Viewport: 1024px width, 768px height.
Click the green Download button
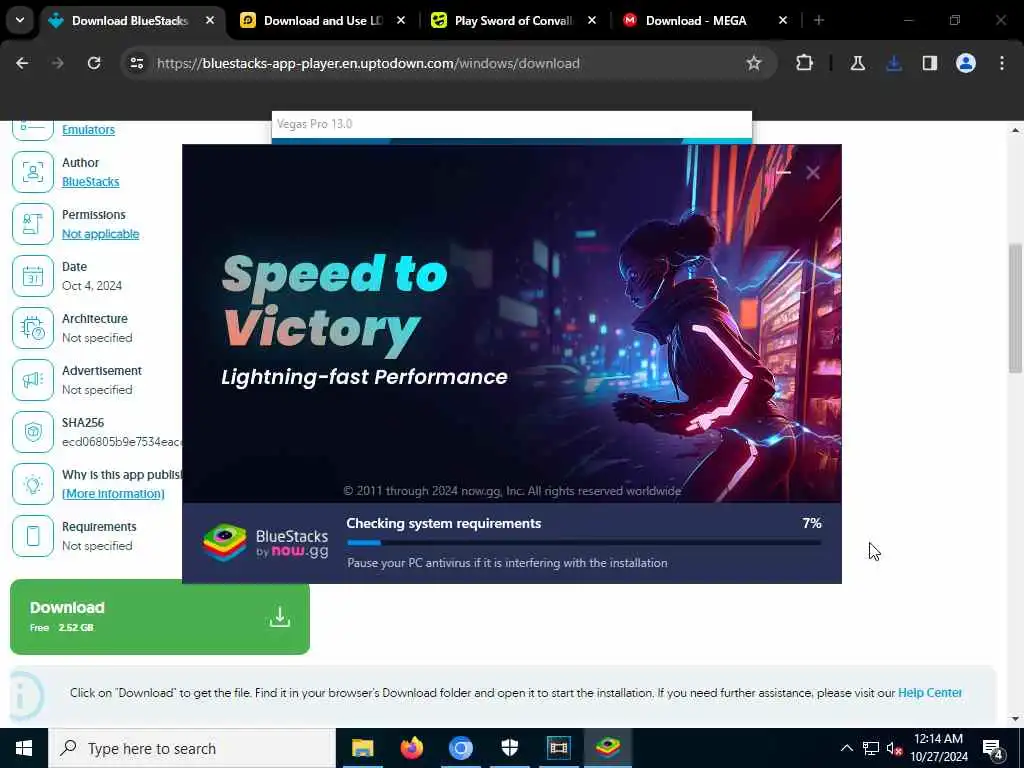[x=160, y=617]
